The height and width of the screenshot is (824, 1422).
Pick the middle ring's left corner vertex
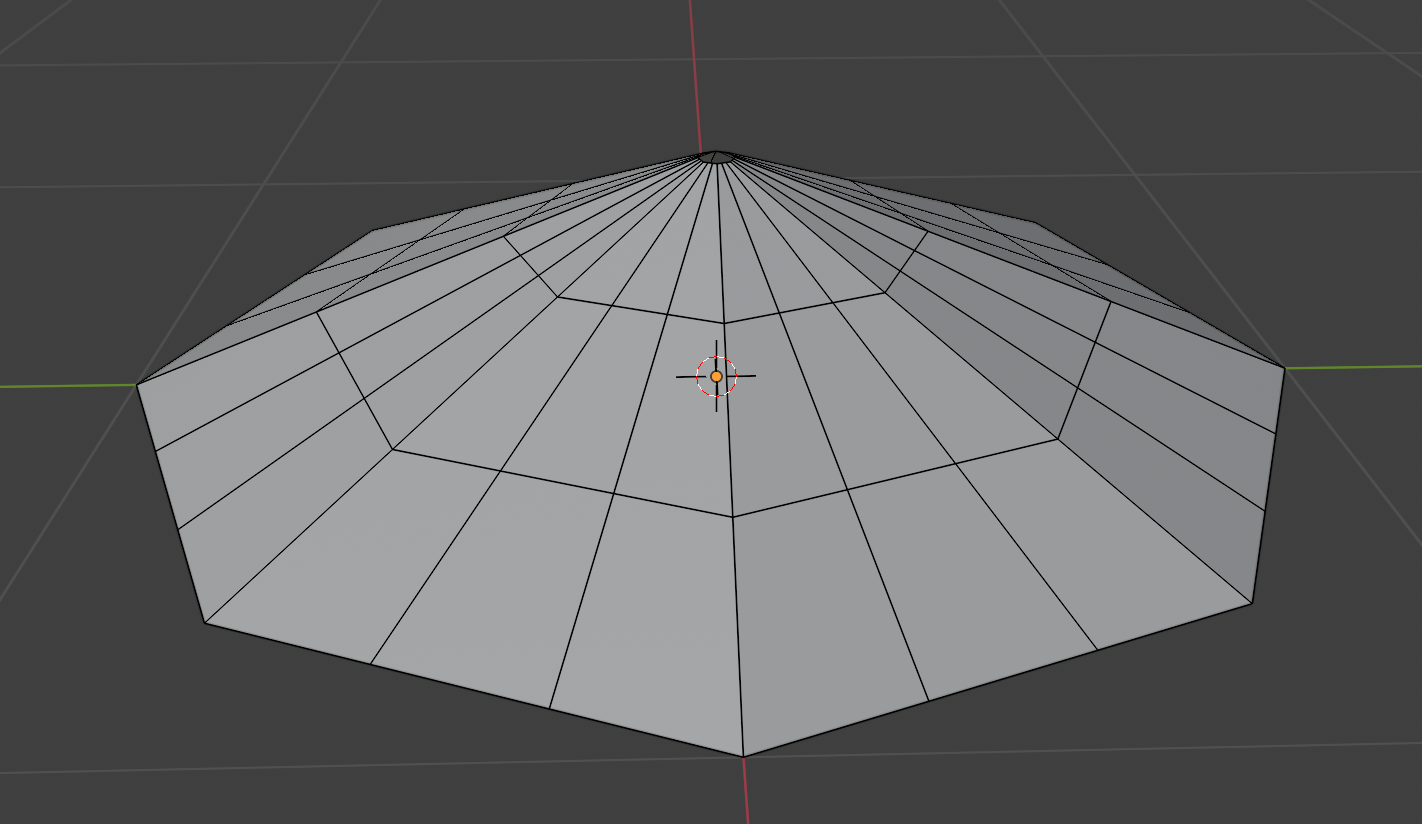point(392,449)
